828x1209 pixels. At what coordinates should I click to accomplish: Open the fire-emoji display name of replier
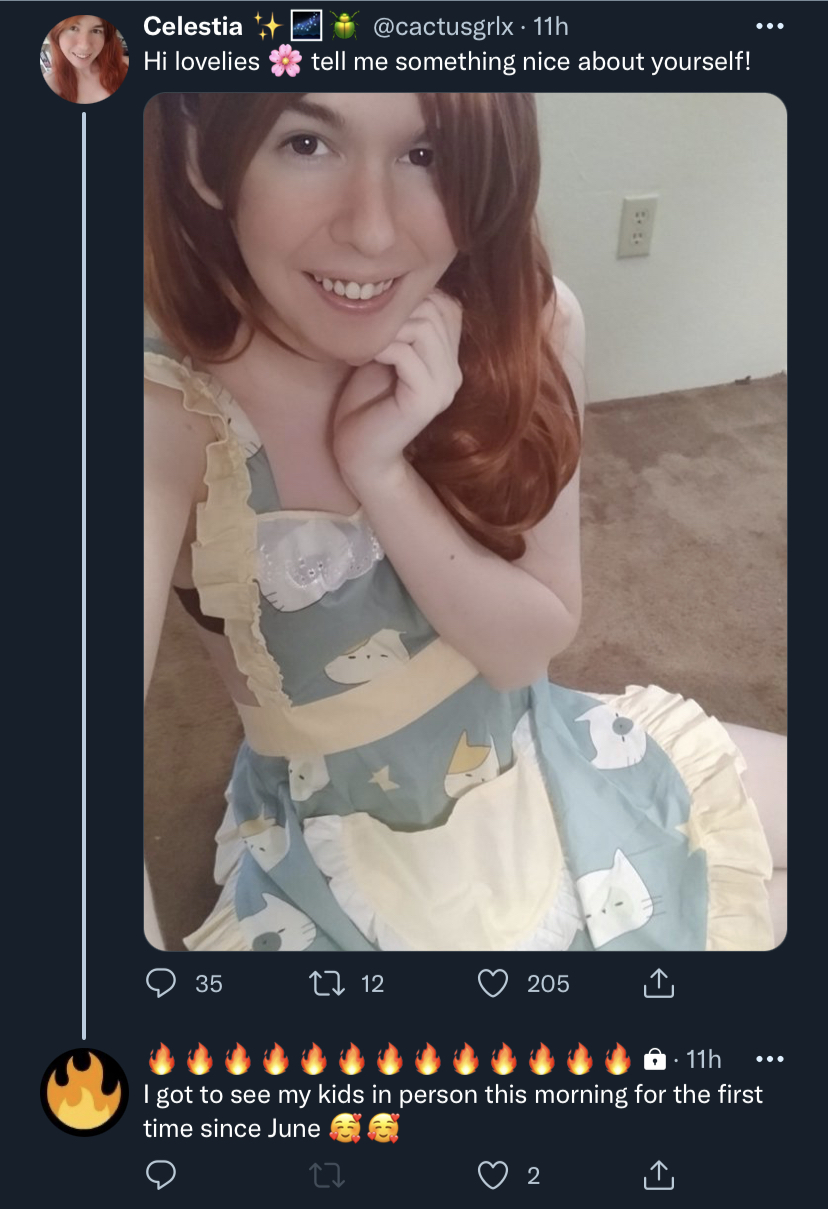tap(391, 1058)
